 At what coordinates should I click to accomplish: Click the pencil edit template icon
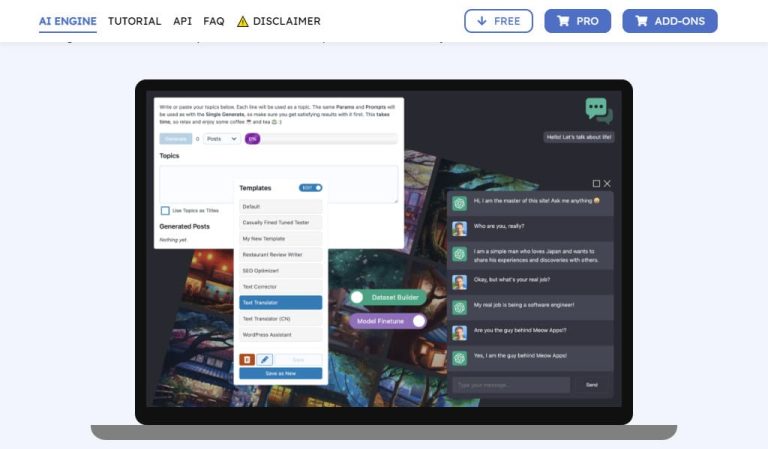pos(264,360)
